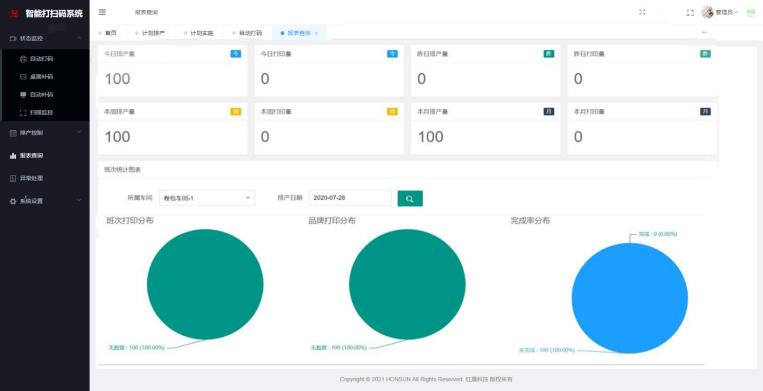
Task: Click the green badge on 昨日打印量 card
Action: click(705, 54)
